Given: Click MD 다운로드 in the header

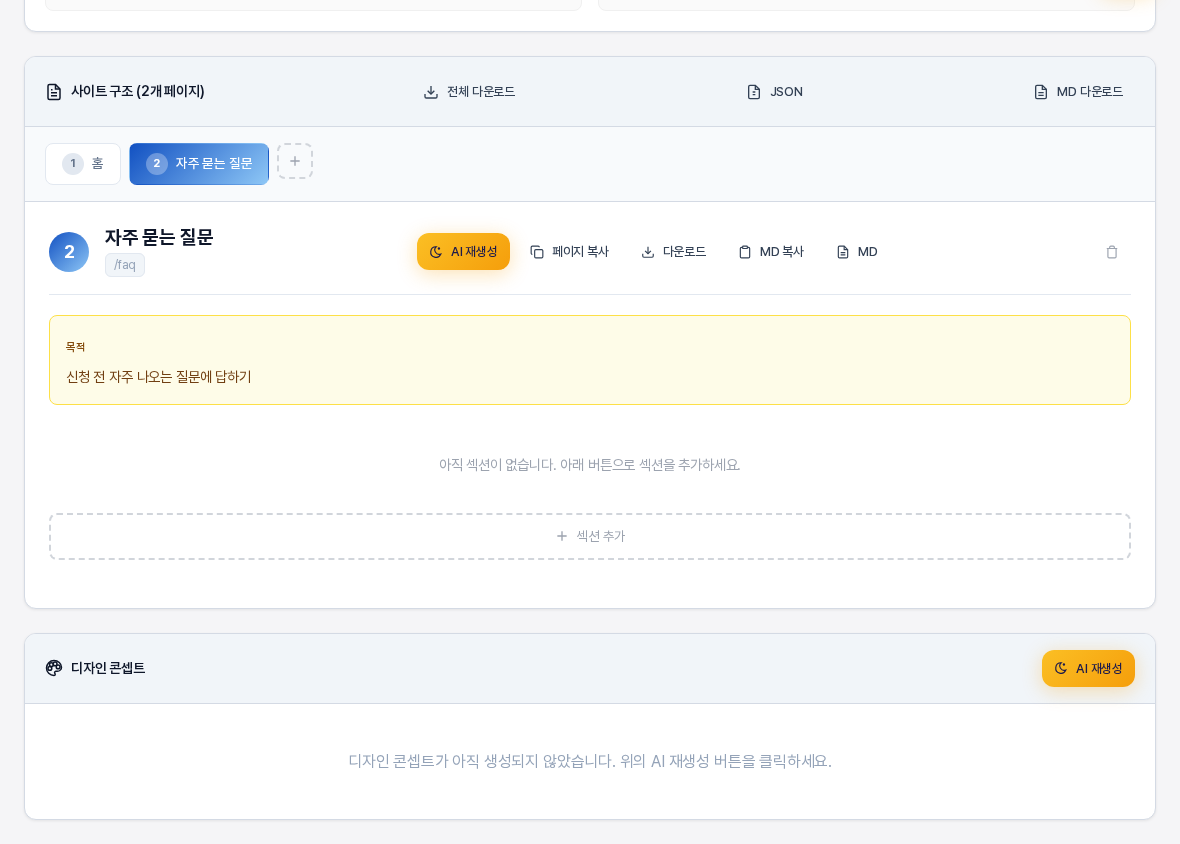Looking at the screenshot, I should (x=1078, y=92).
